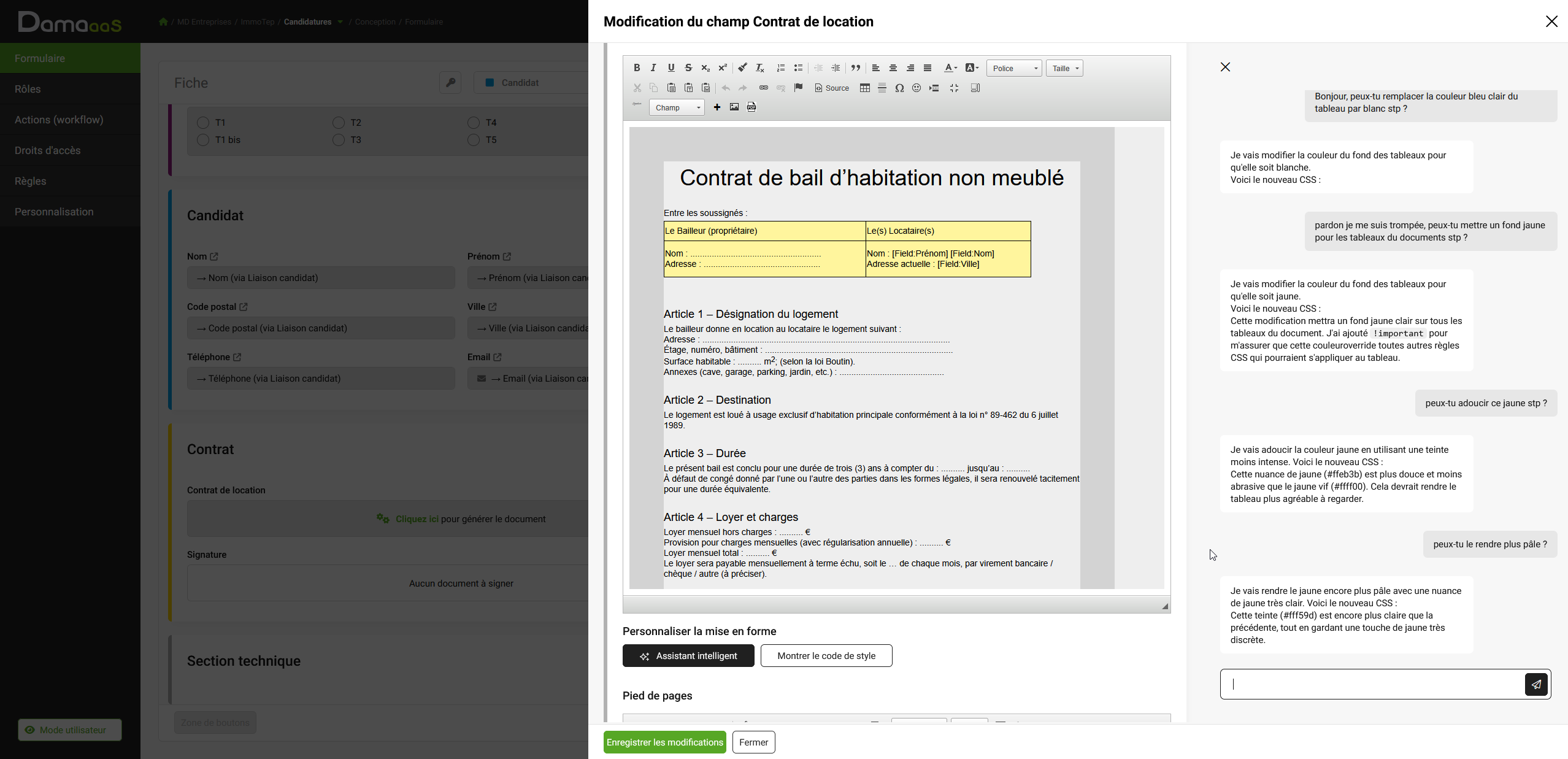Click the anchor flag icon
This screenshot has height=759, width=1568.
[798, 88]
